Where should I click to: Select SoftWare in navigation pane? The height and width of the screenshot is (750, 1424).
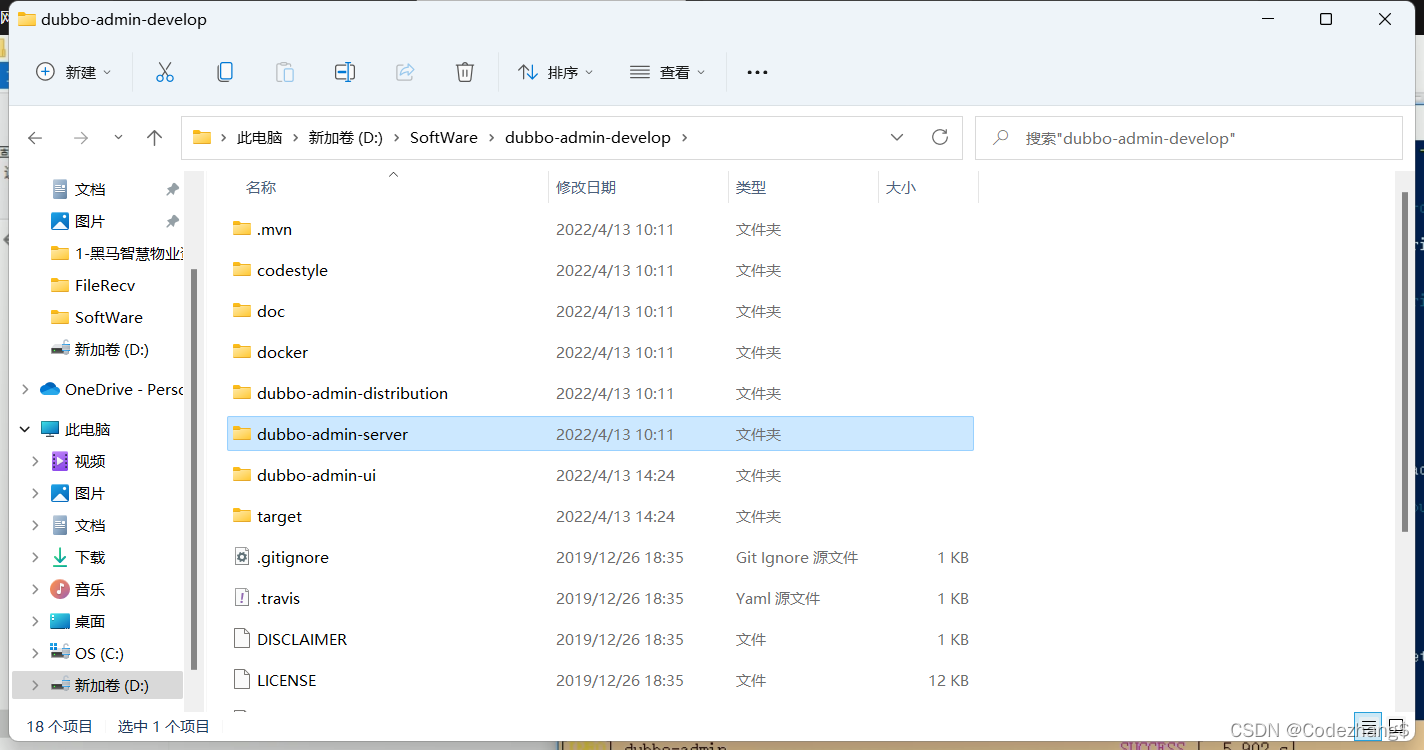point(109,317)
